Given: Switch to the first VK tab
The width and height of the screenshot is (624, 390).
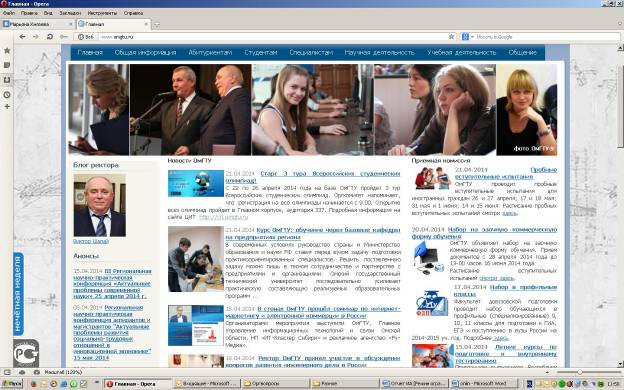Looking at the screenshot, I should 38,24.
